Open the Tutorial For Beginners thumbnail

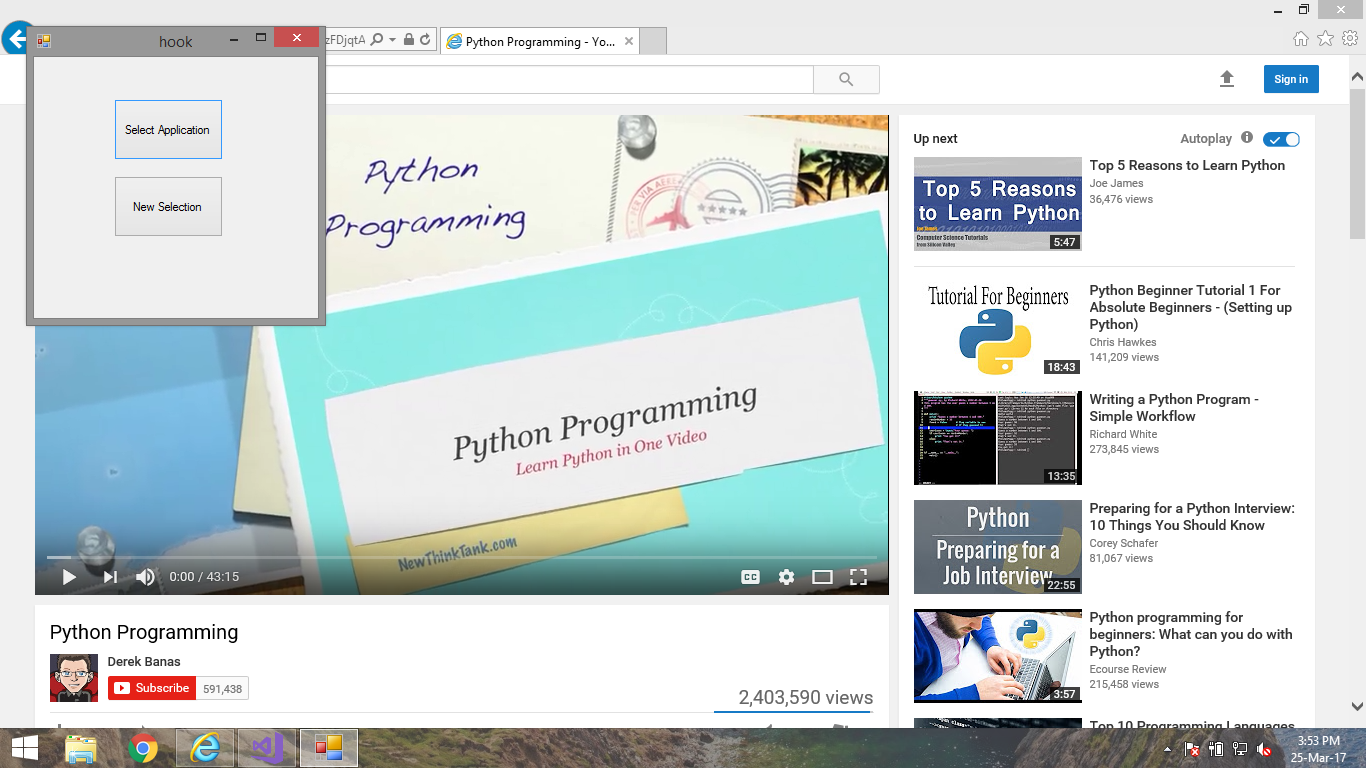point(998,329)
